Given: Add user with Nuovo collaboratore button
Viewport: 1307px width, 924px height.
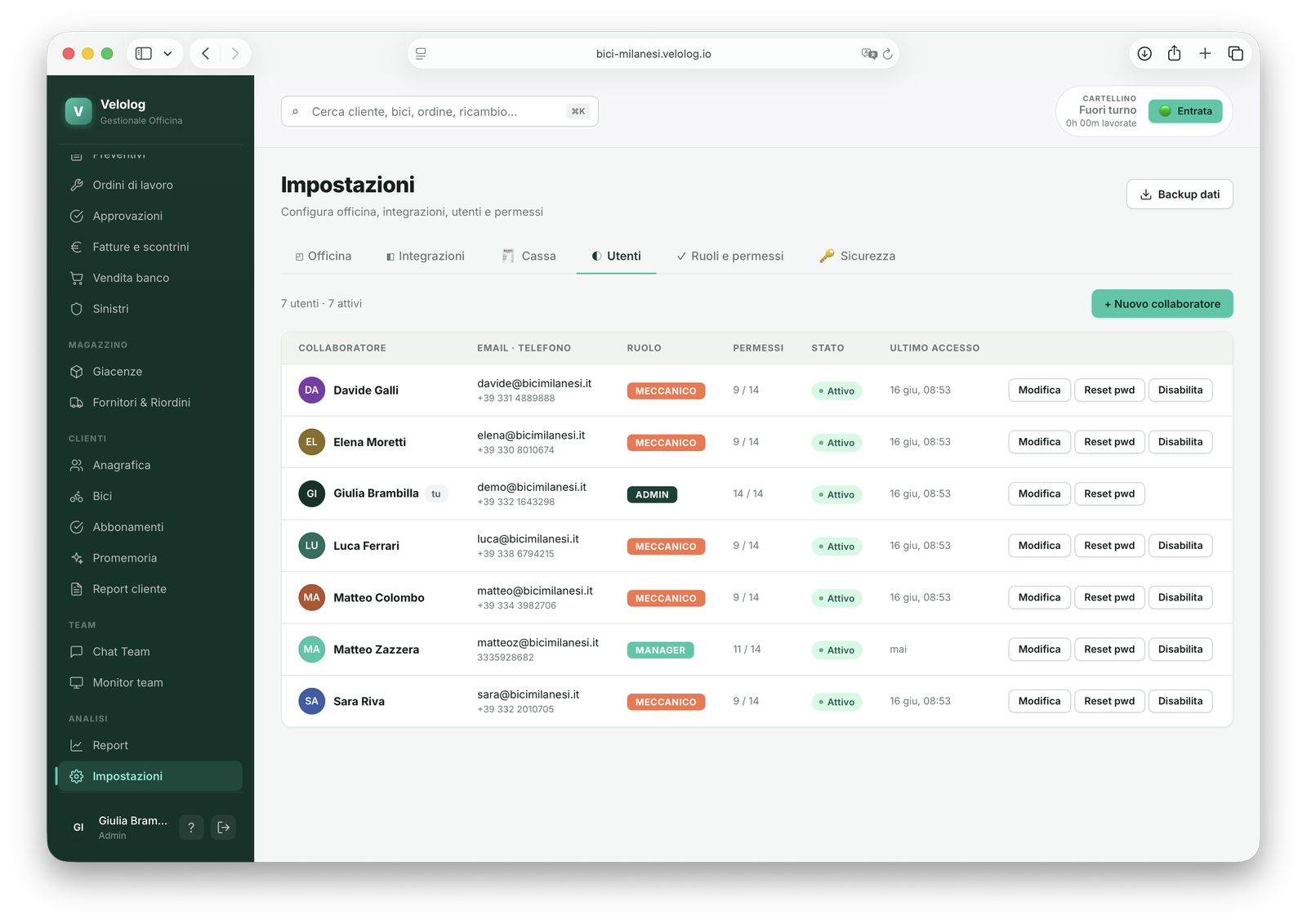Looking at the screenshot, I should coord(1162,304).
